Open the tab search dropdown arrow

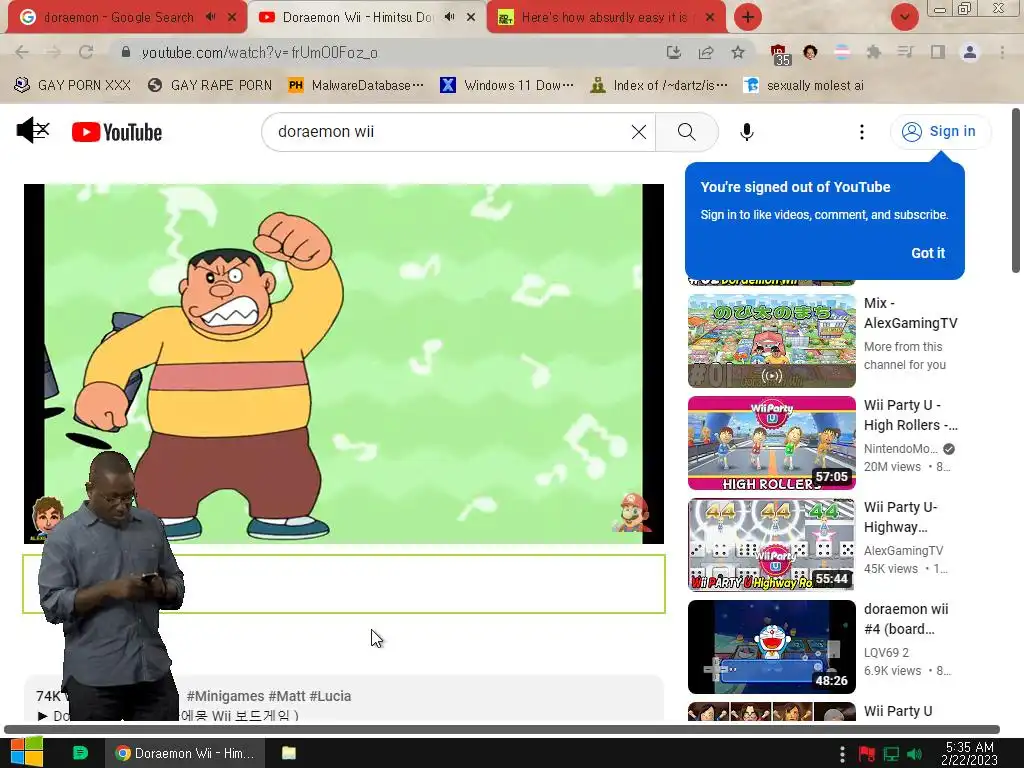coord(904,17)
